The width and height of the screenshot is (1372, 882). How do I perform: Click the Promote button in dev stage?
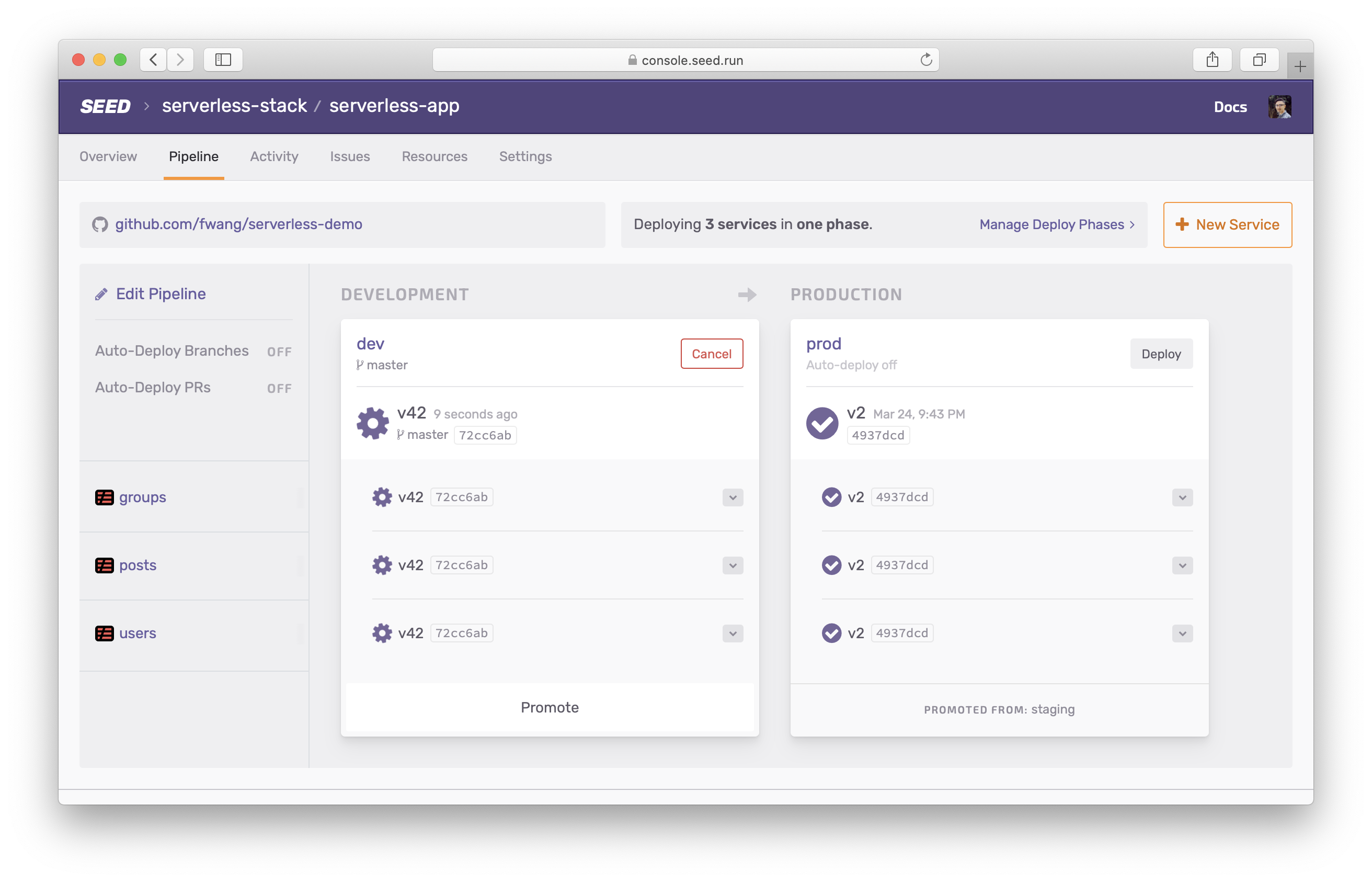coord(549,707)
